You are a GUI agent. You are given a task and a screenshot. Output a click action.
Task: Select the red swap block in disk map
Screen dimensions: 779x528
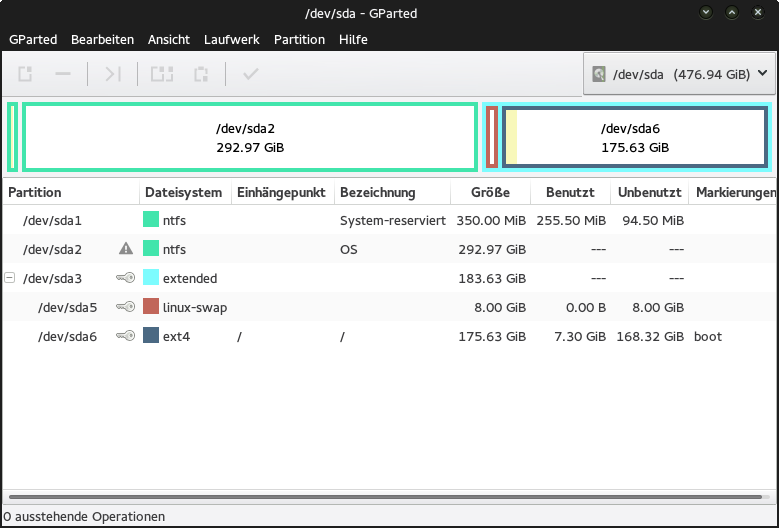pos(492,138)
